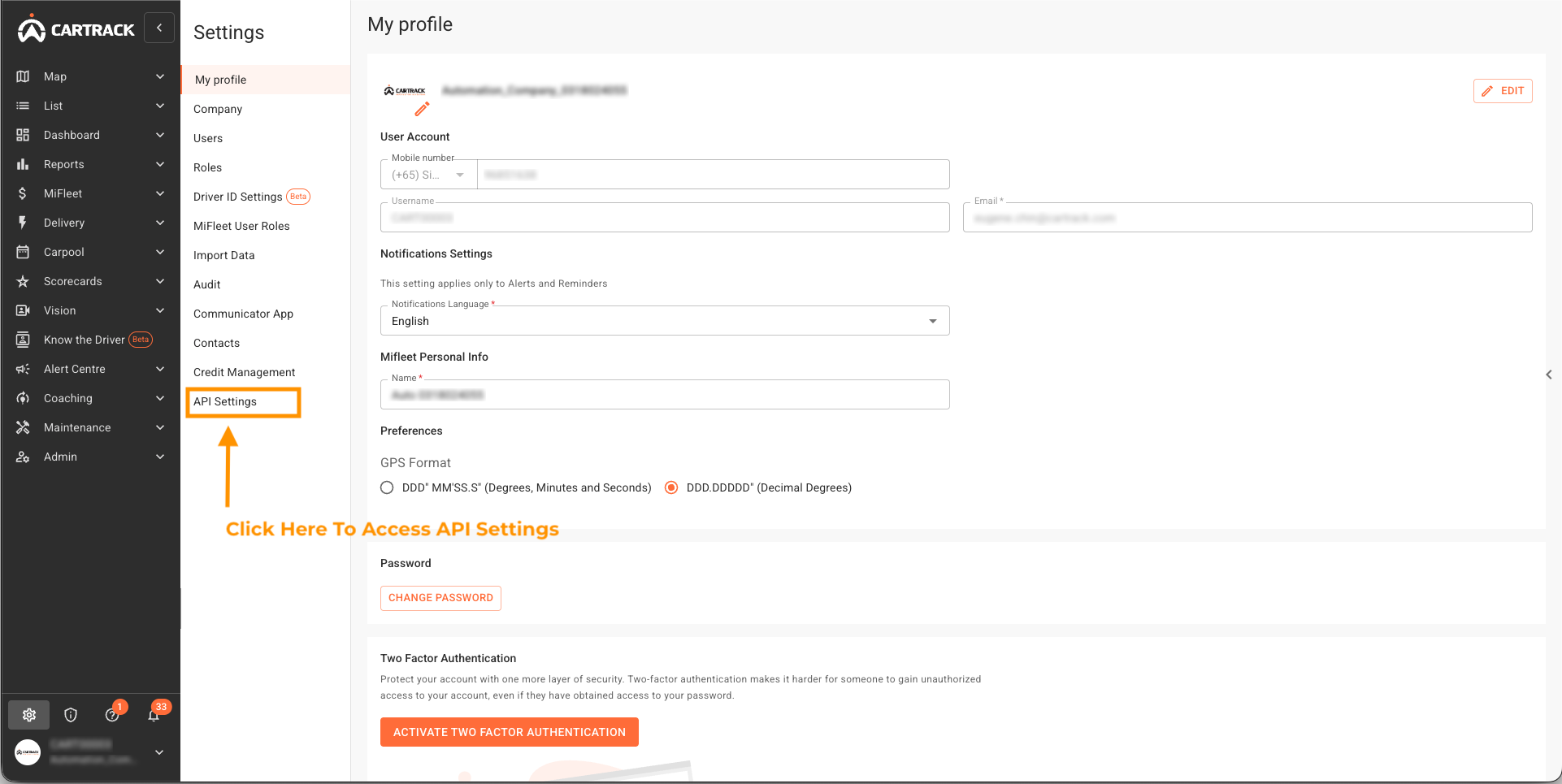Click the MiFleet dollar icon
The height and width of the screenshot is (784, 1562).
pos(24,193)
